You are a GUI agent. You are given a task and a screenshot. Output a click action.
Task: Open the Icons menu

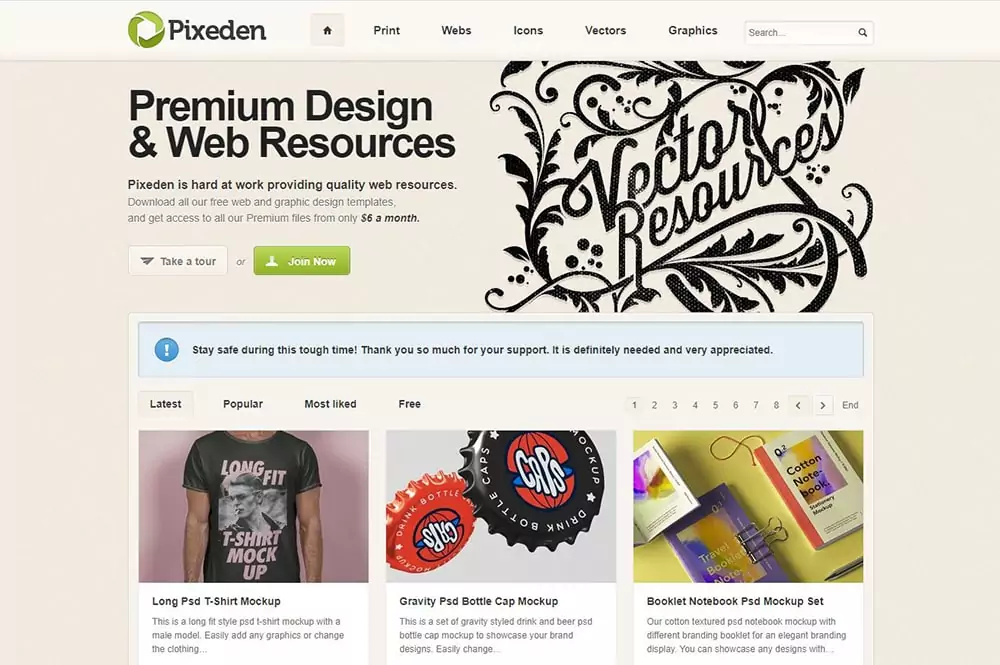pyautogui.click(x=528, y=31)
